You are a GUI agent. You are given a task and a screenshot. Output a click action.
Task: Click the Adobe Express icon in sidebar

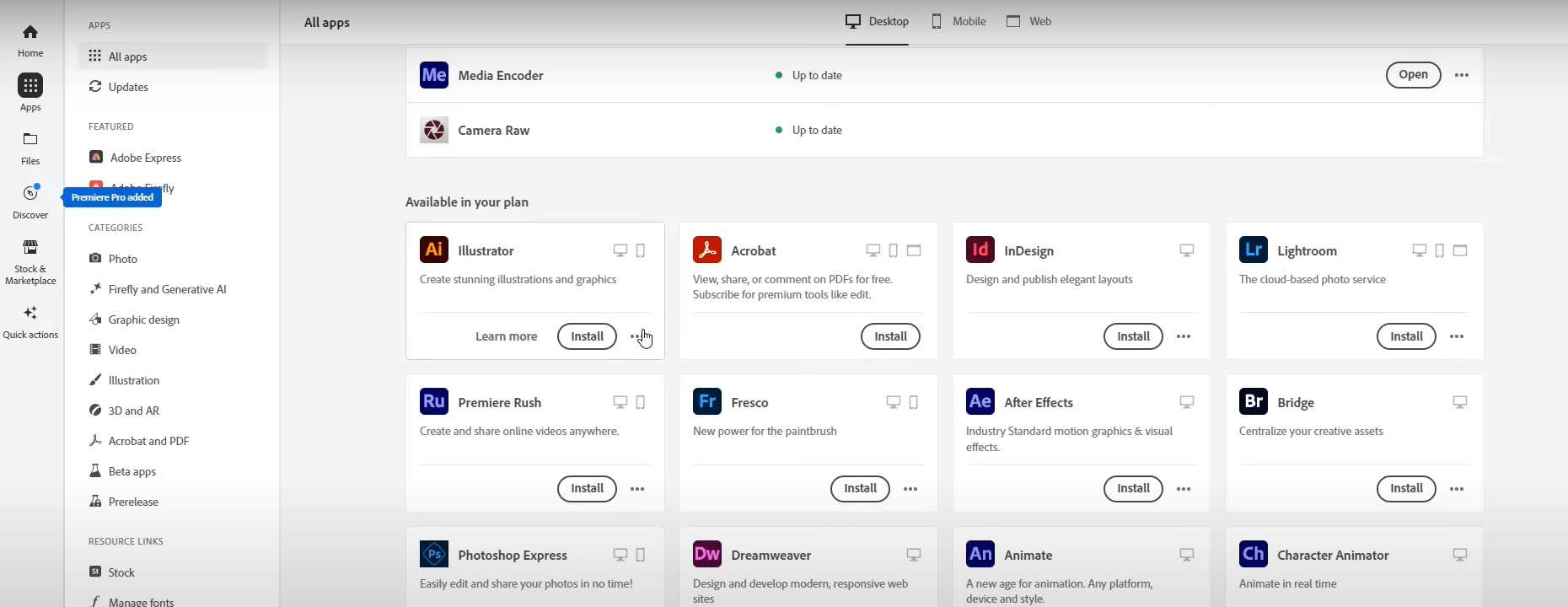[96, 158]
